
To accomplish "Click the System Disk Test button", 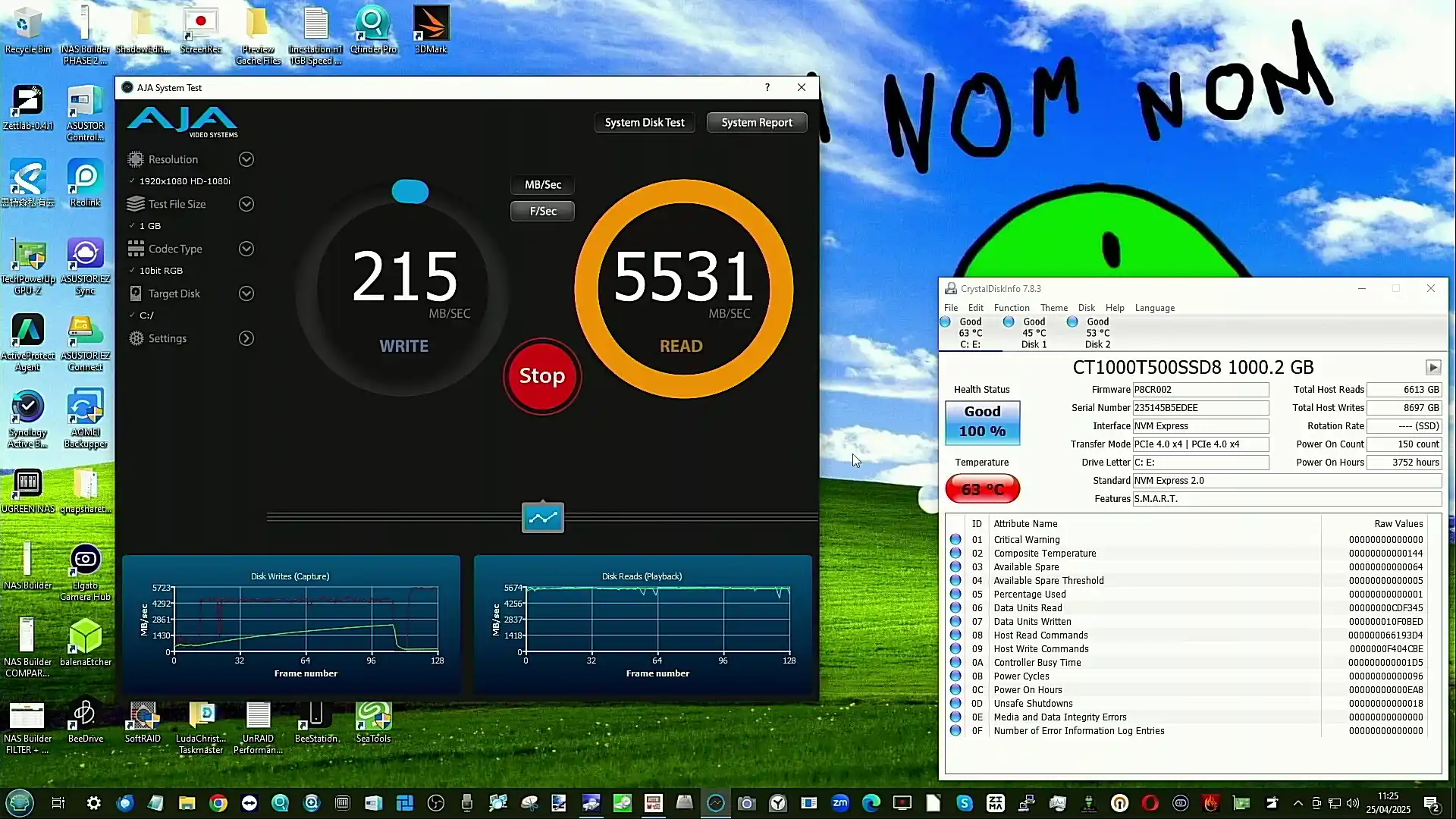I will (x=645, y=123).
